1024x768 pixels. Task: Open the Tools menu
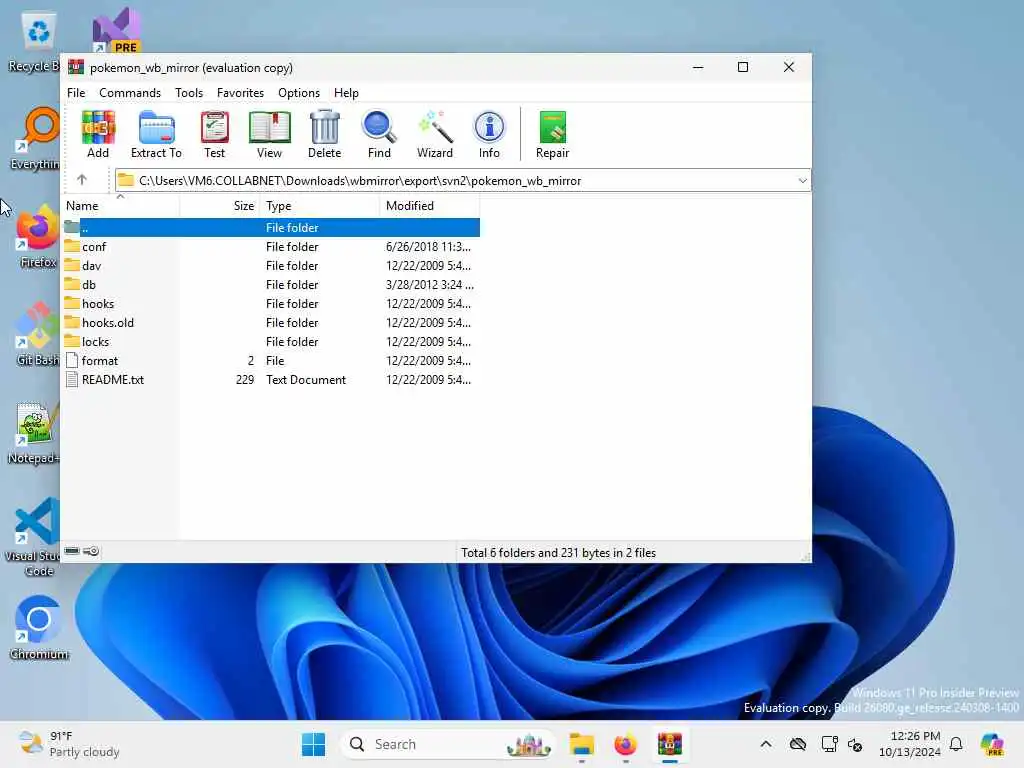point(189,93)
